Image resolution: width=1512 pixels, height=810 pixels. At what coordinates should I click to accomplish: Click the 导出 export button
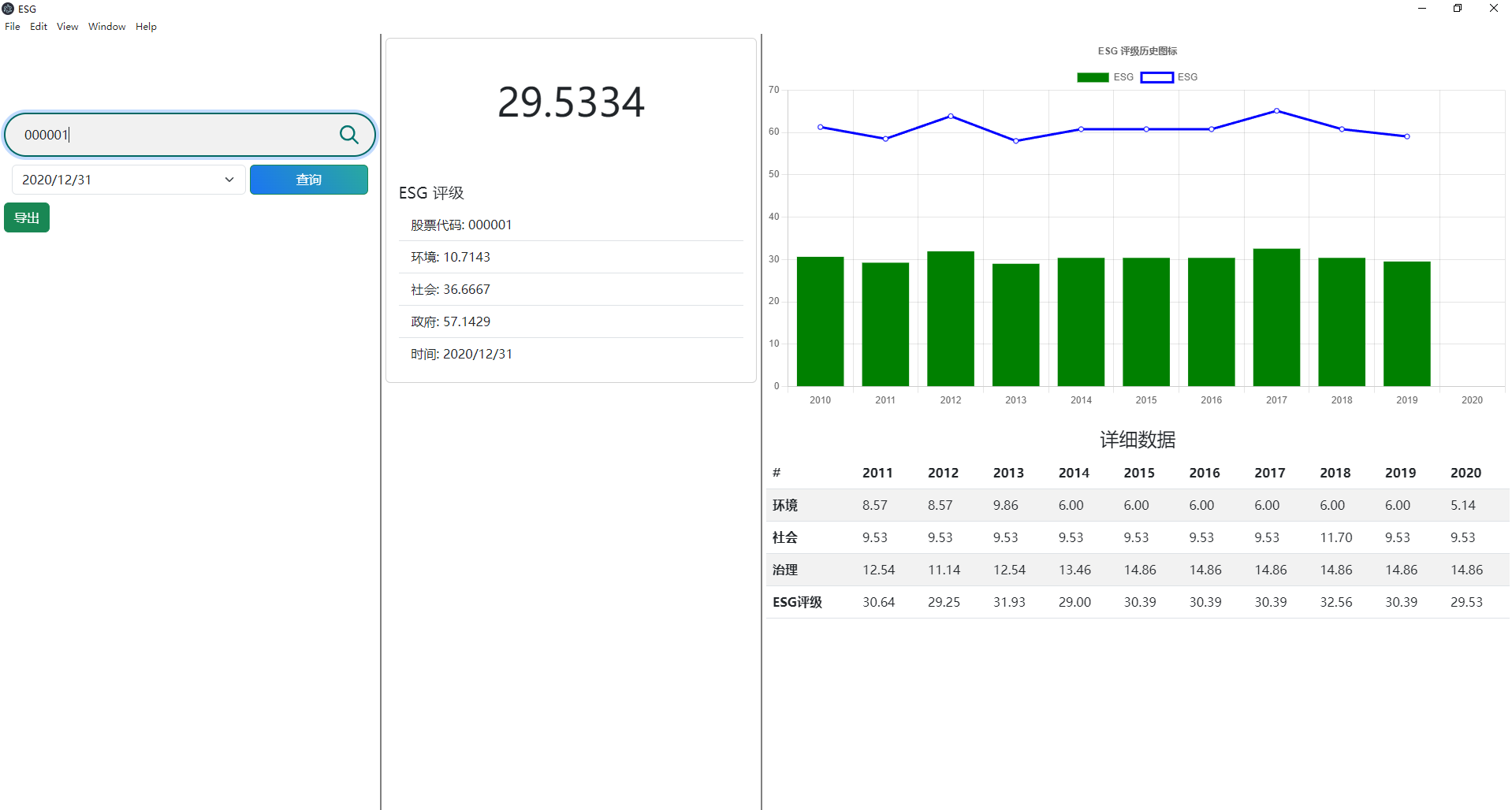[26, 217]
